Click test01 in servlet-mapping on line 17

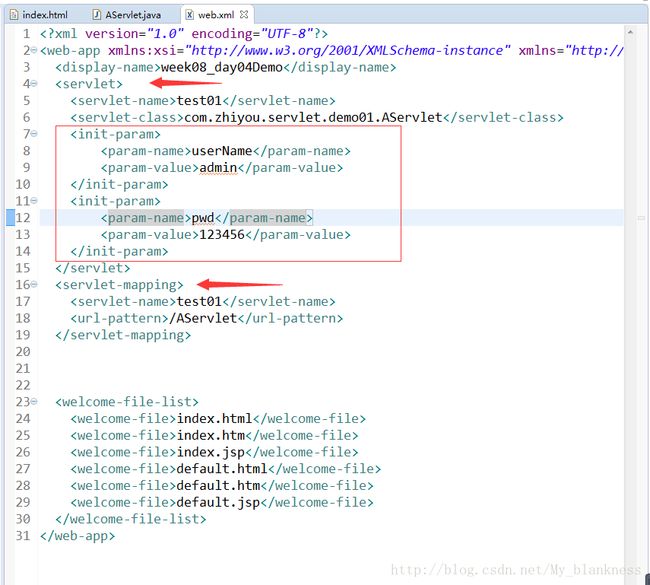pos(199,301)
